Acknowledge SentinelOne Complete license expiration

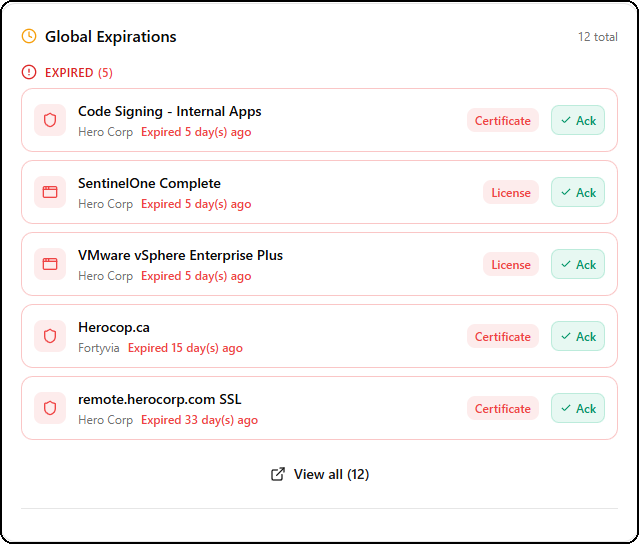coord(578,192)
